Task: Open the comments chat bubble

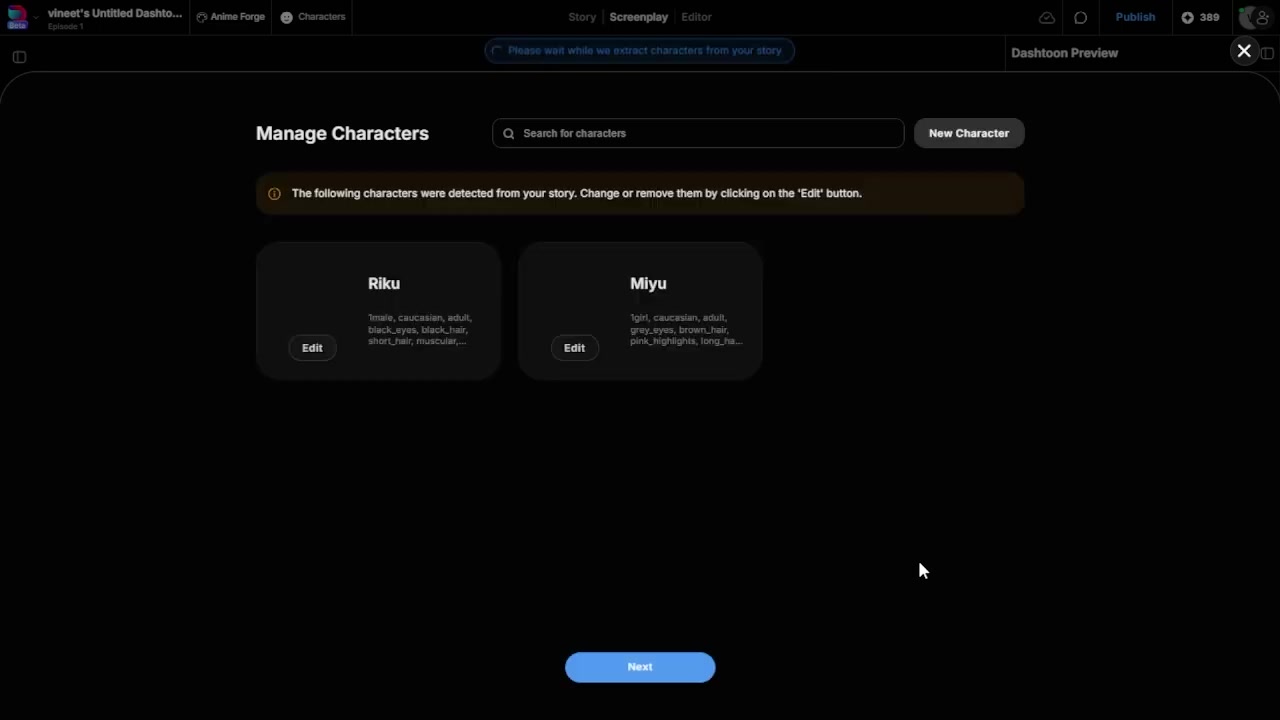Action: [x=1080, y=17]
